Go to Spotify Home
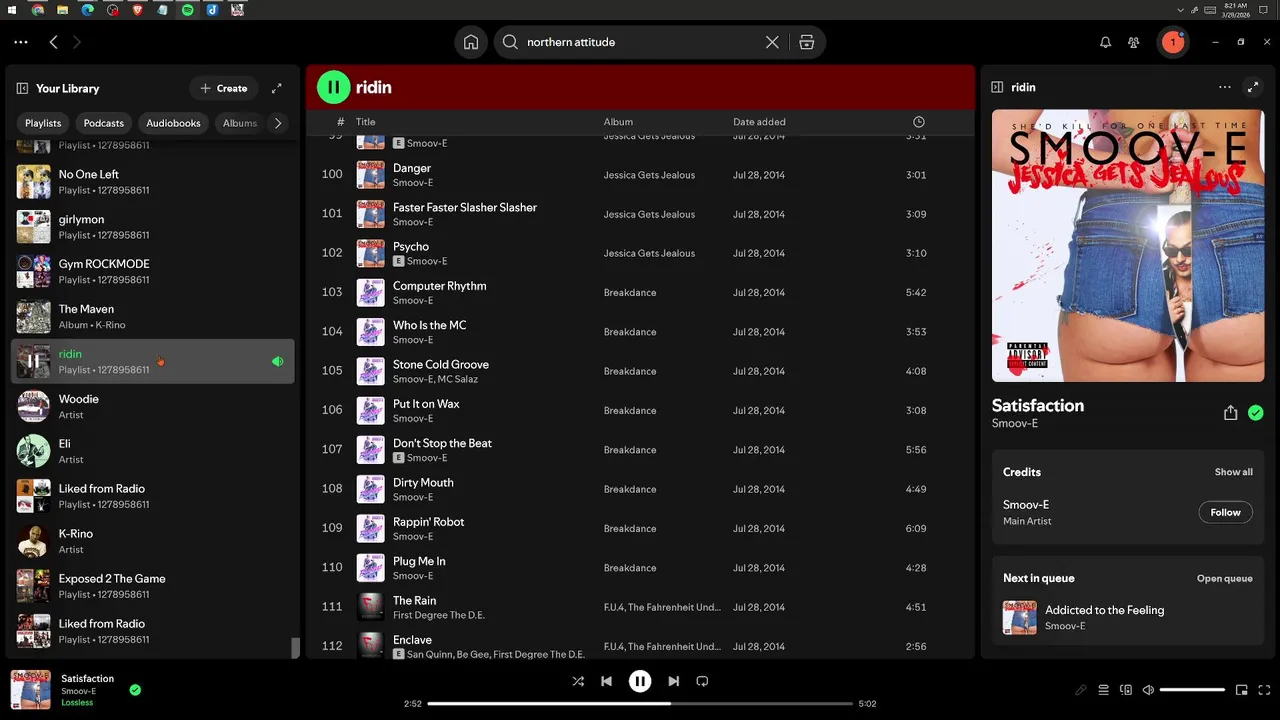The height and width of the screenshot is (720, 1280). pyautogui.click(x=471, y=42)
